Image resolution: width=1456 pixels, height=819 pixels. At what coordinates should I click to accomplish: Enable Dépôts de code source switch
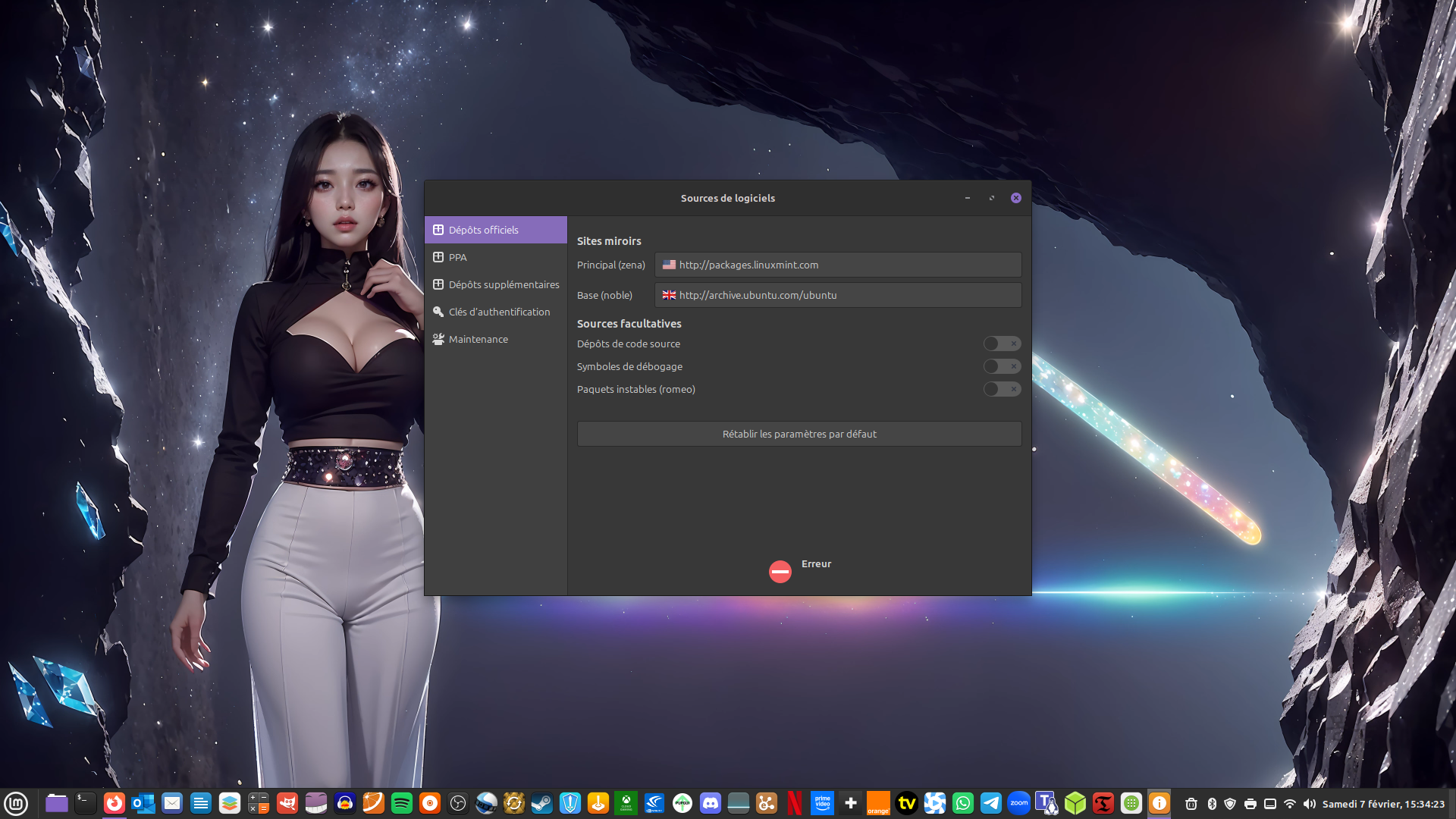tap(1001, 344)
